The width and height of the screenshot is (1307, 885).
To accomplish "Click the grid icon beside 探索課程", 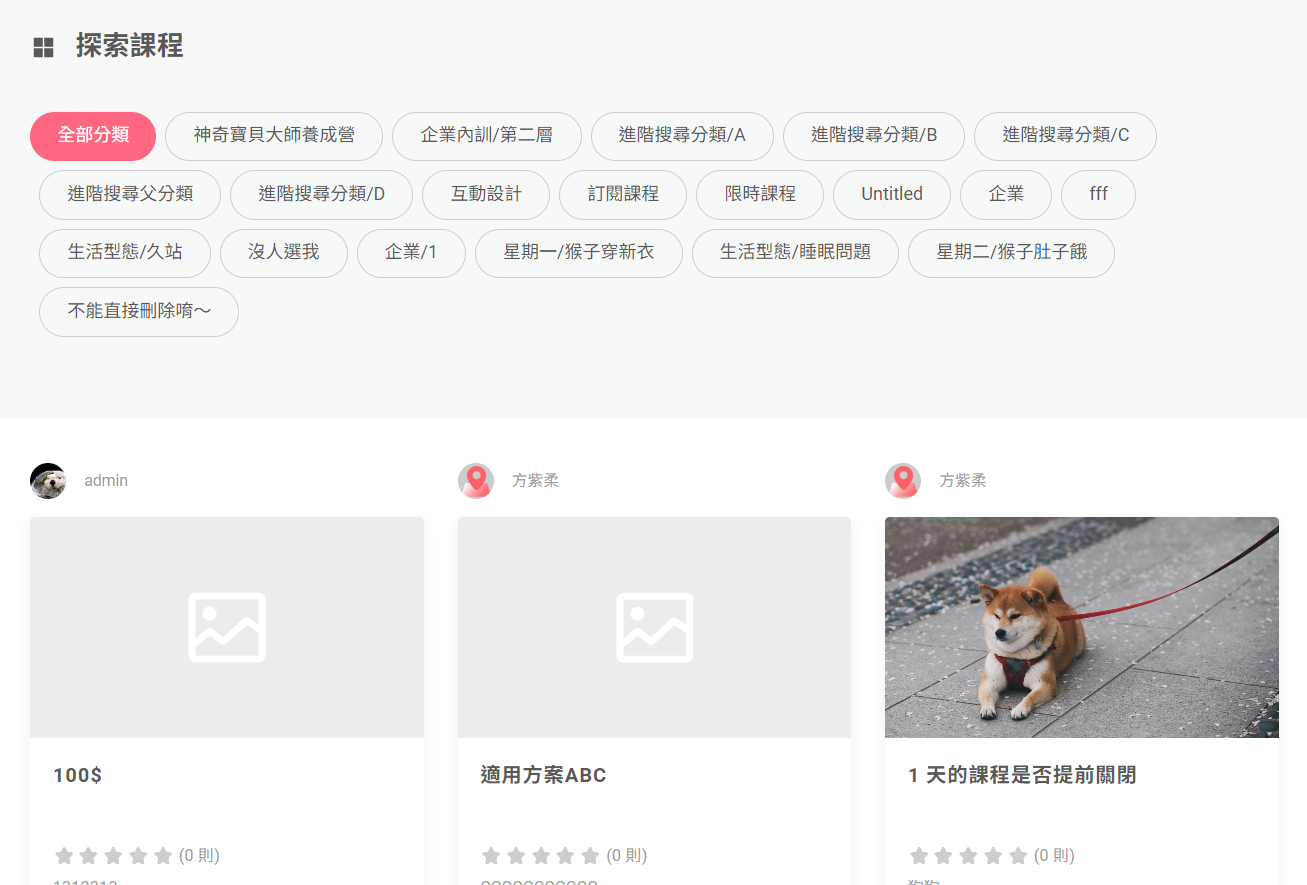I will click(43, 47).
